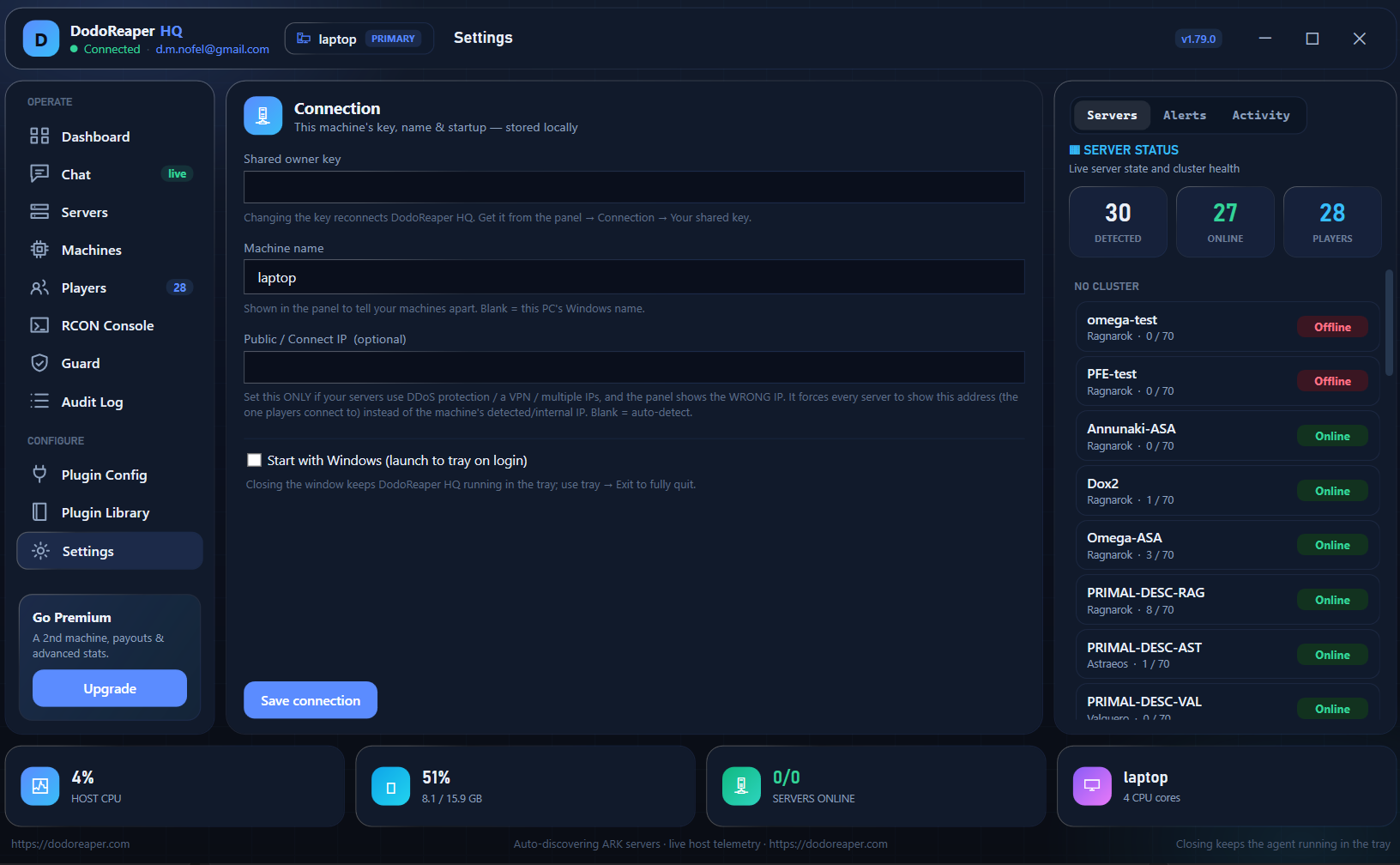Click the Public / Connect IP field

coord(634,367)
